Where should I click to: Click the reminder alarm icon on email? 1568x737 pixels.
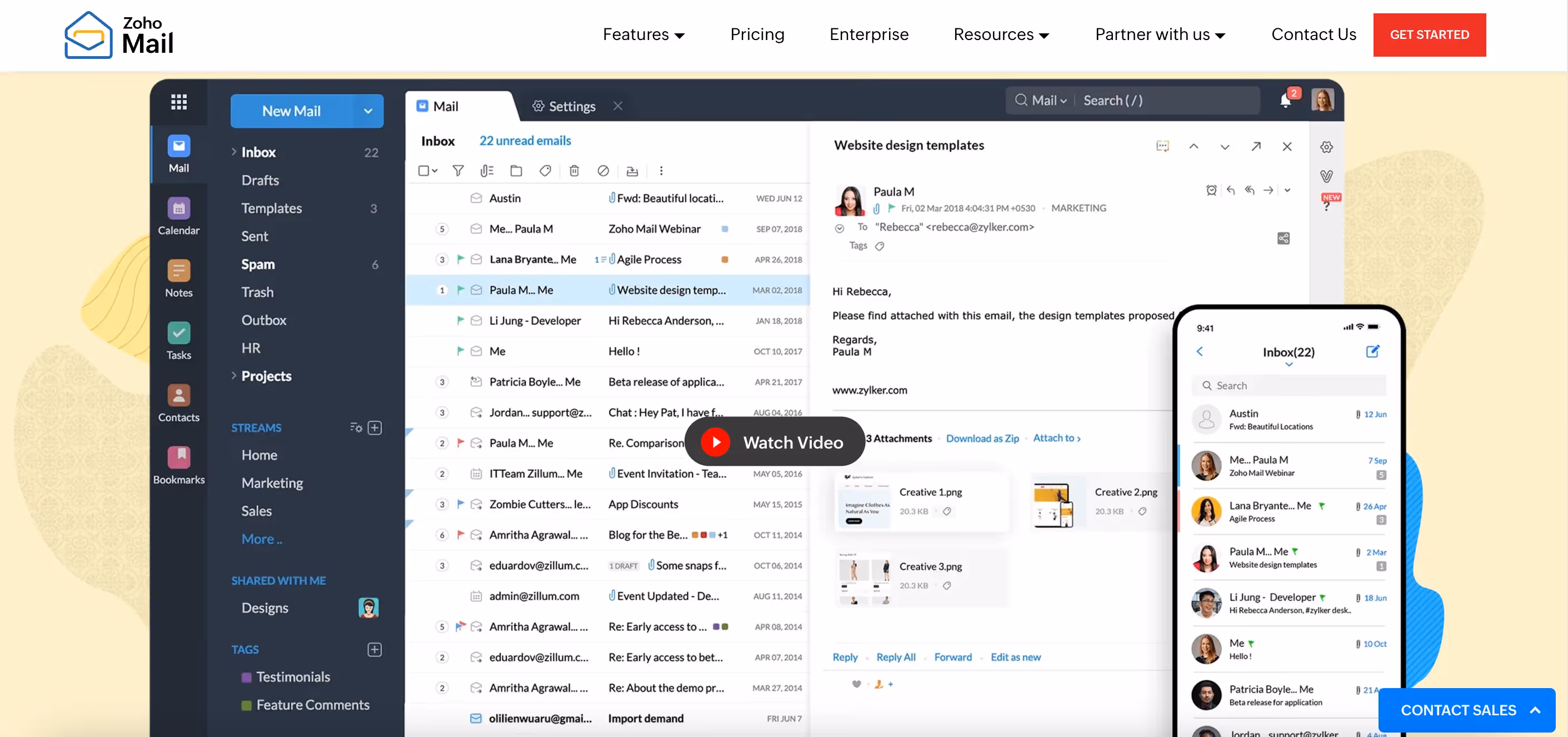click(x=1211, y=190)
